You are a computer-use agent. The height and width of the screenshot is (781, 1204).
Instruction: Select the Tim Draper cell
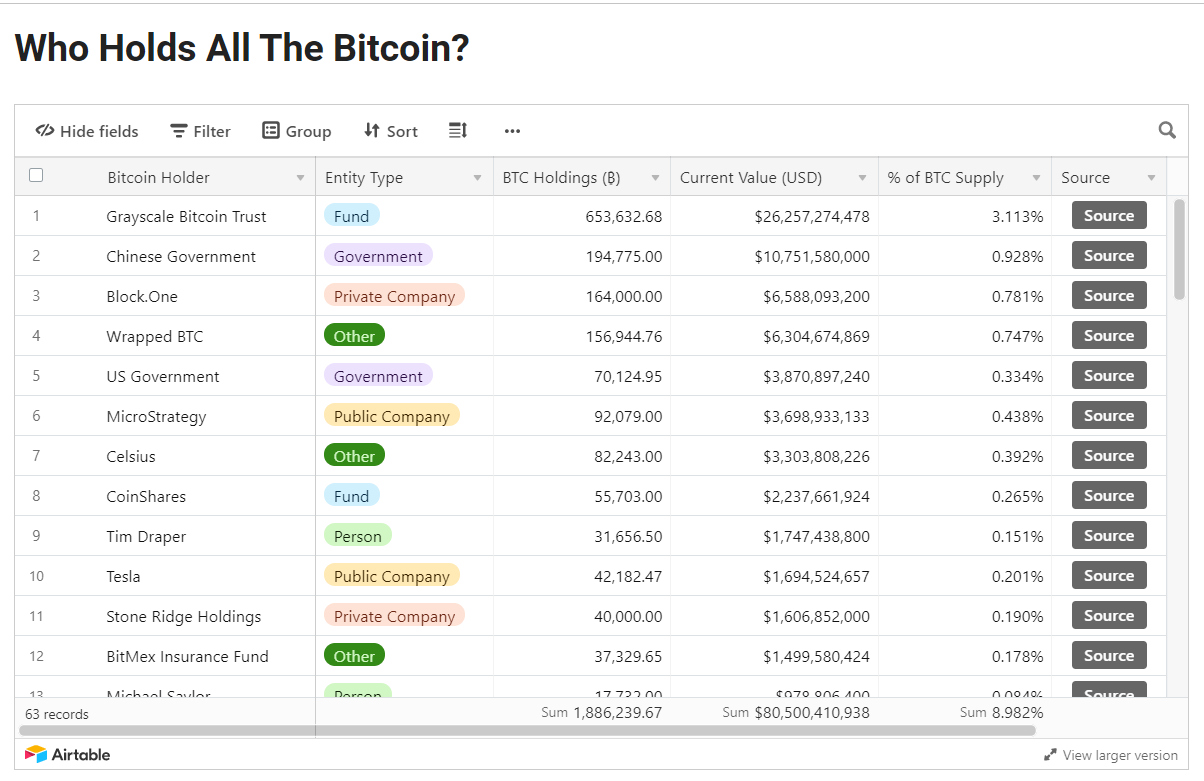[146, 536]
